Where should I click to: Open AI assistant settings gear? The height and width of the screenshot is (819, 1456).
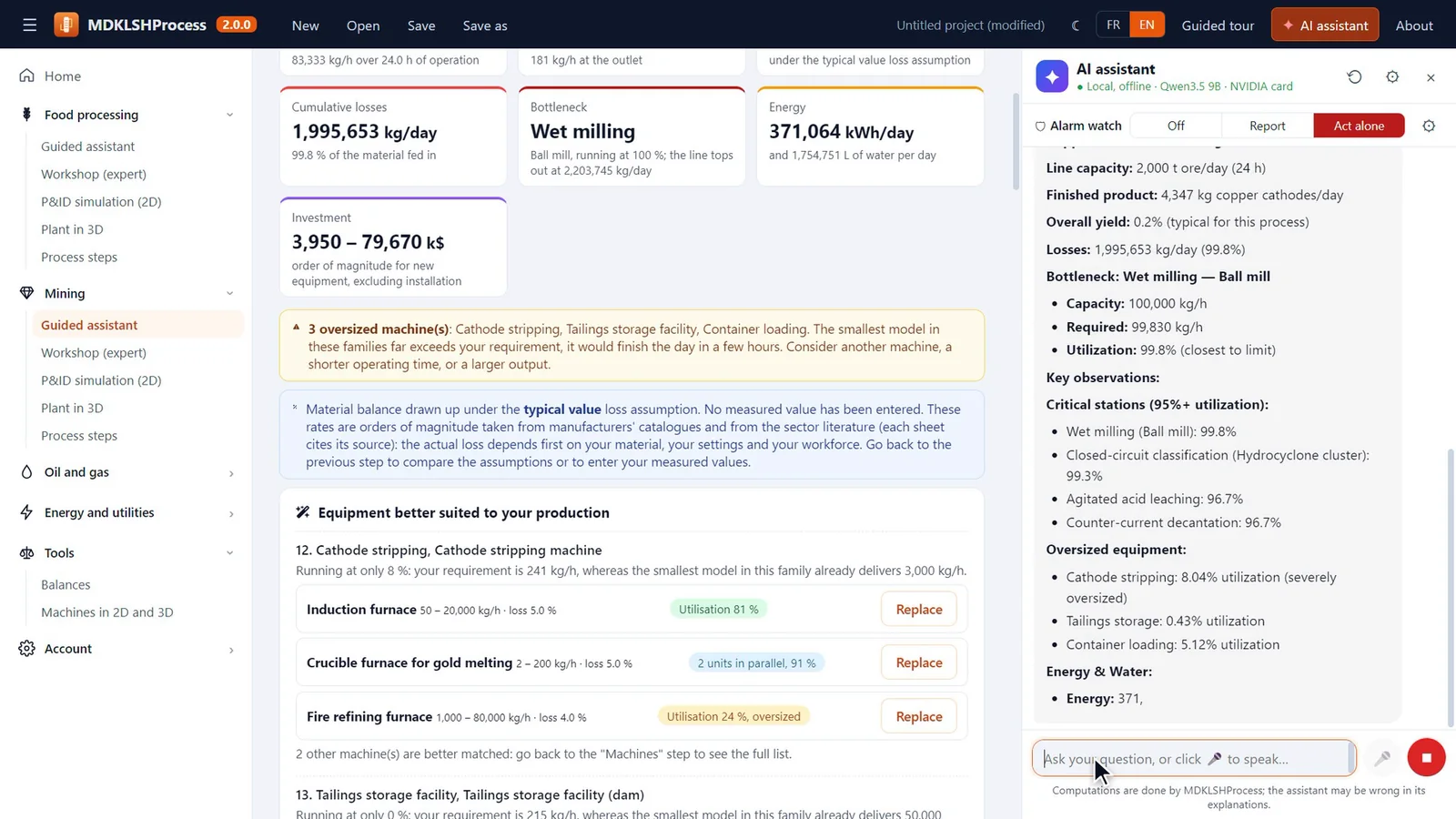coord(1392,77)
